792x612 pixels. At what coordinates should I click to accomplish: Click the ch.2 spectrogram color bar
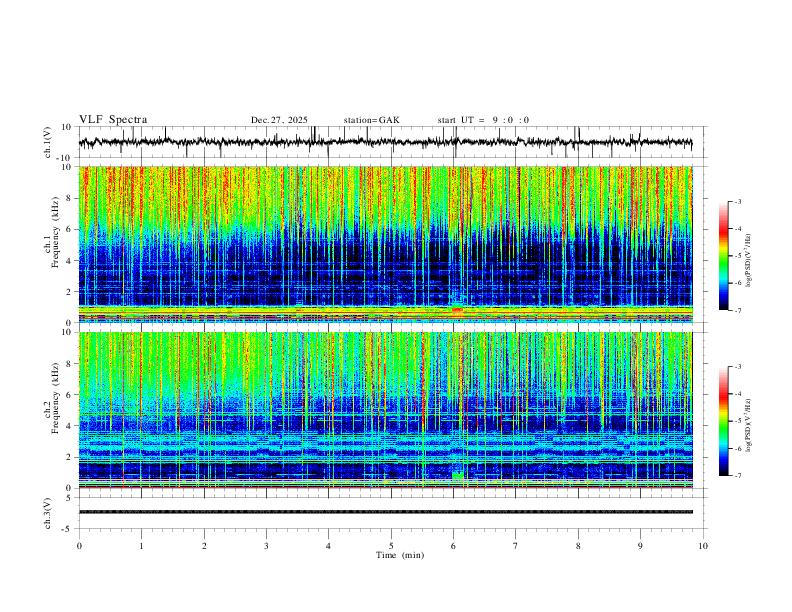[723, 421]
